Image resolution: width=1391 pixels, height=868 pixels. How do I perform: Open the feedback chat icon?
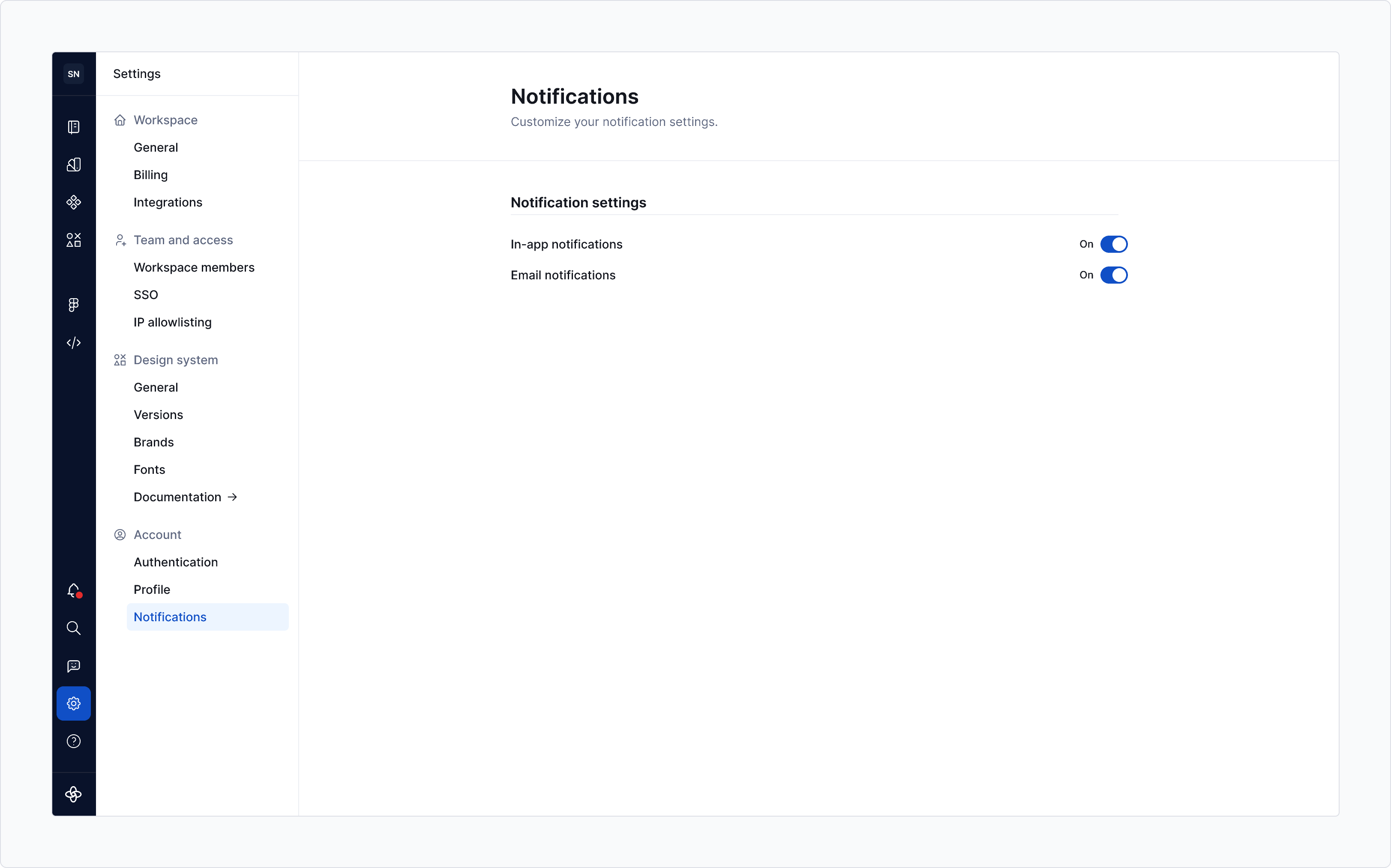[73, 666]
